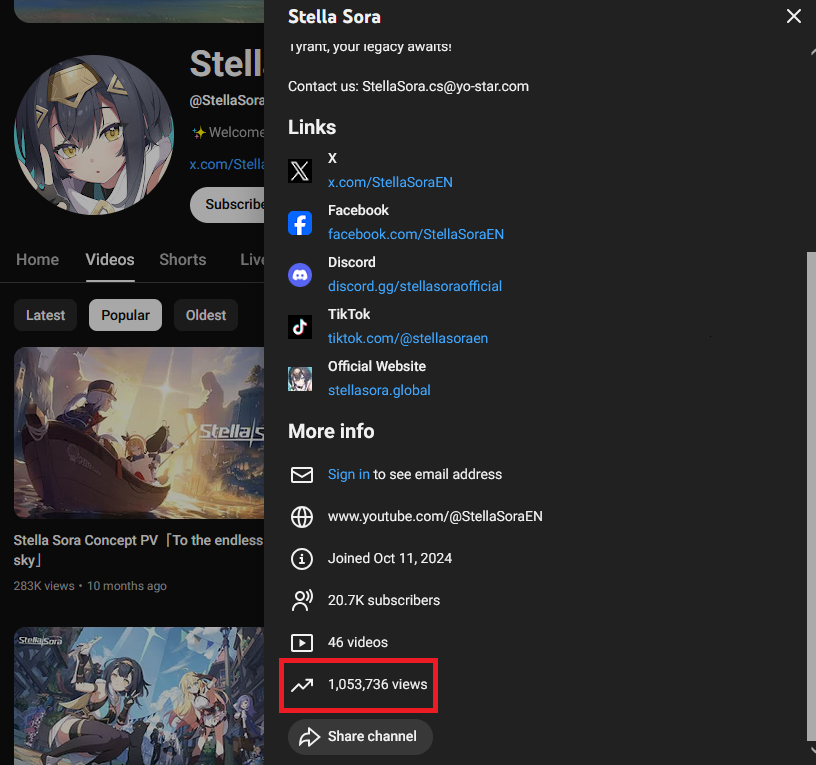Click the 283K views text

tap(44, 586)
